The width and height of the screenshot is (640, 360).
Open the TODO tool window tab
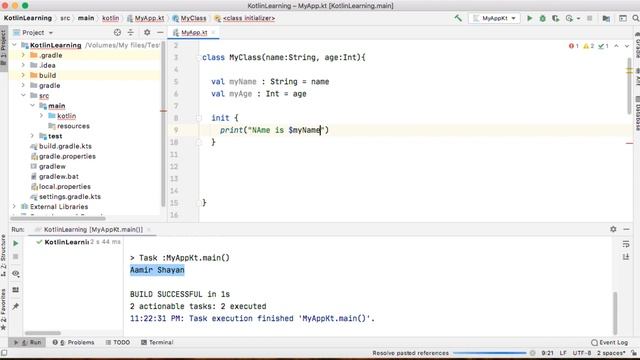118,342
